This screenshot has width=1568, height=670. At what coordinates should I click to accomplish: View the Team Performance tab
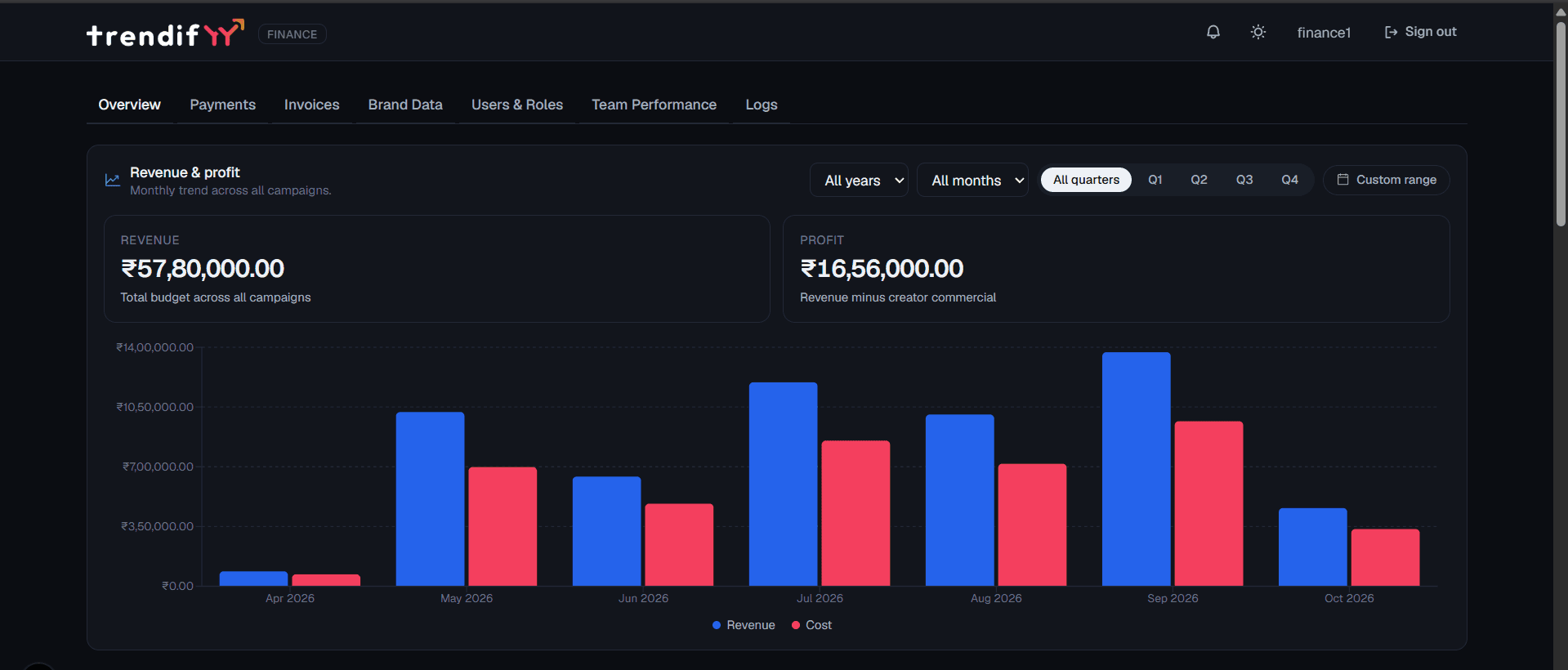point(654,105)
